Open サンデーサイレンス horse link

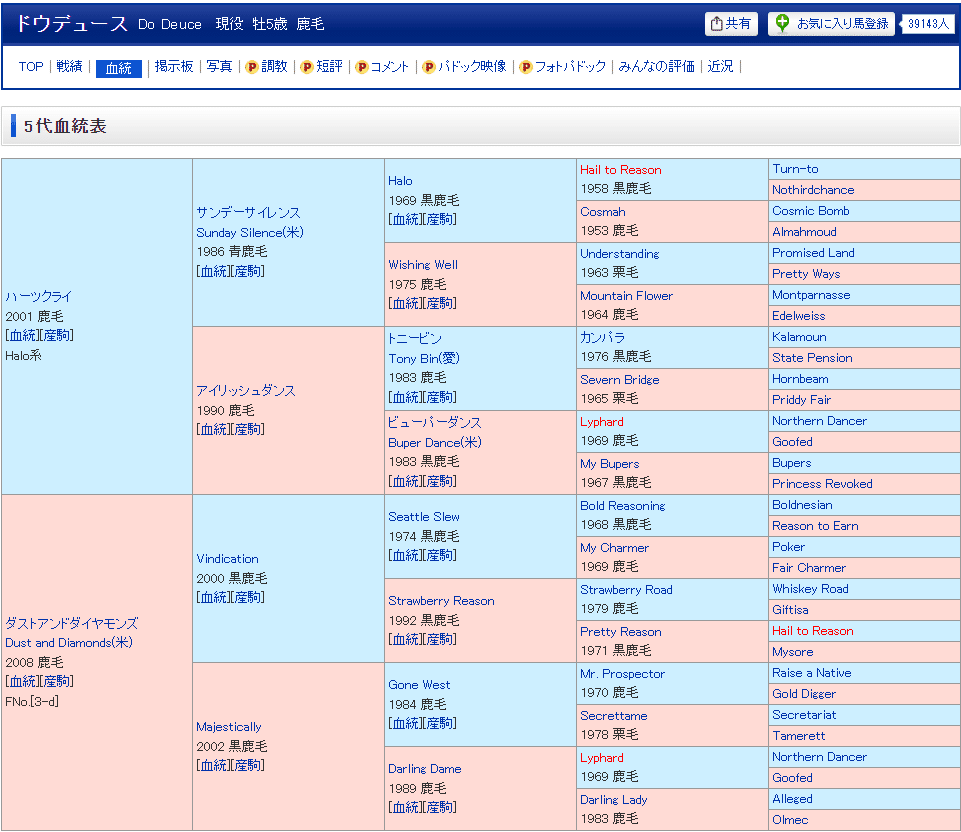coord(248,213)
